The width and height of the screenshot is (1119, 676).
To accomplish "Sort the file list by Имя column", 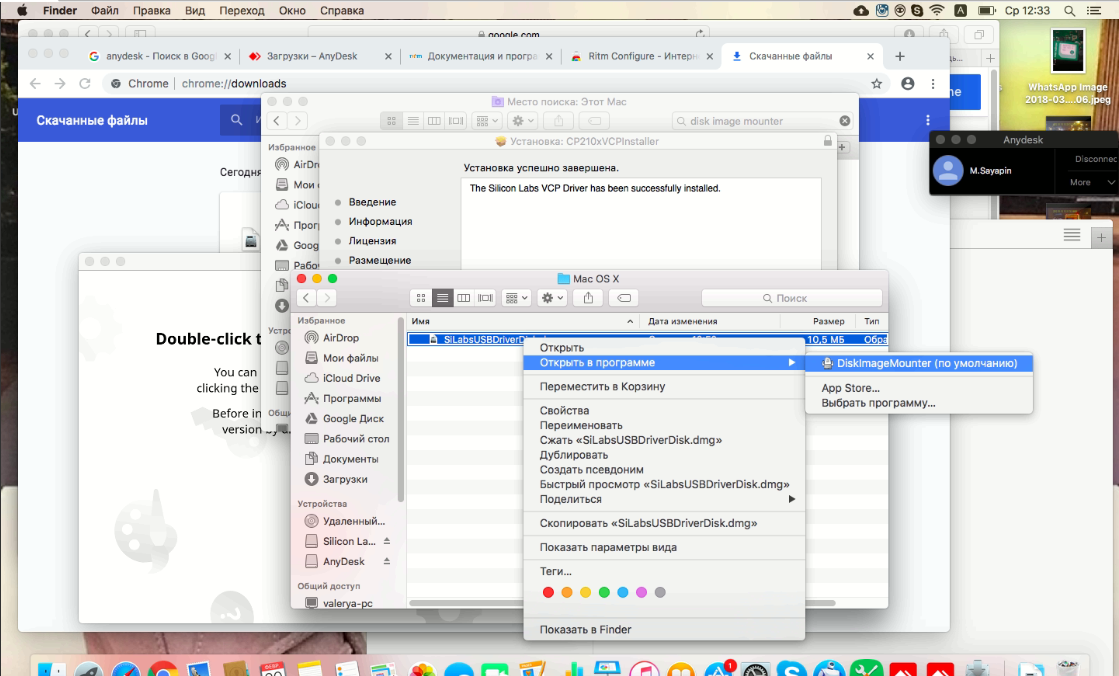I will pos(522,321).
